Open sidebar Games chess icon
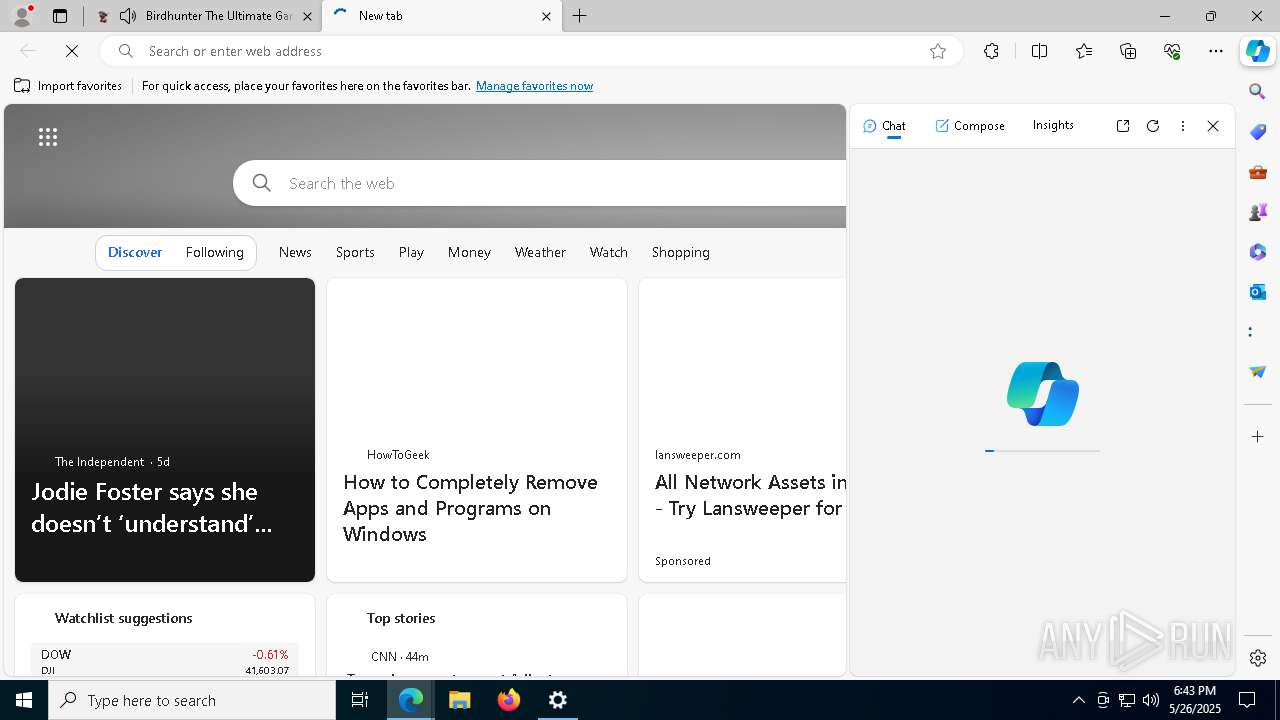This screenshot has width=1280, height=720. point(1258,212)
